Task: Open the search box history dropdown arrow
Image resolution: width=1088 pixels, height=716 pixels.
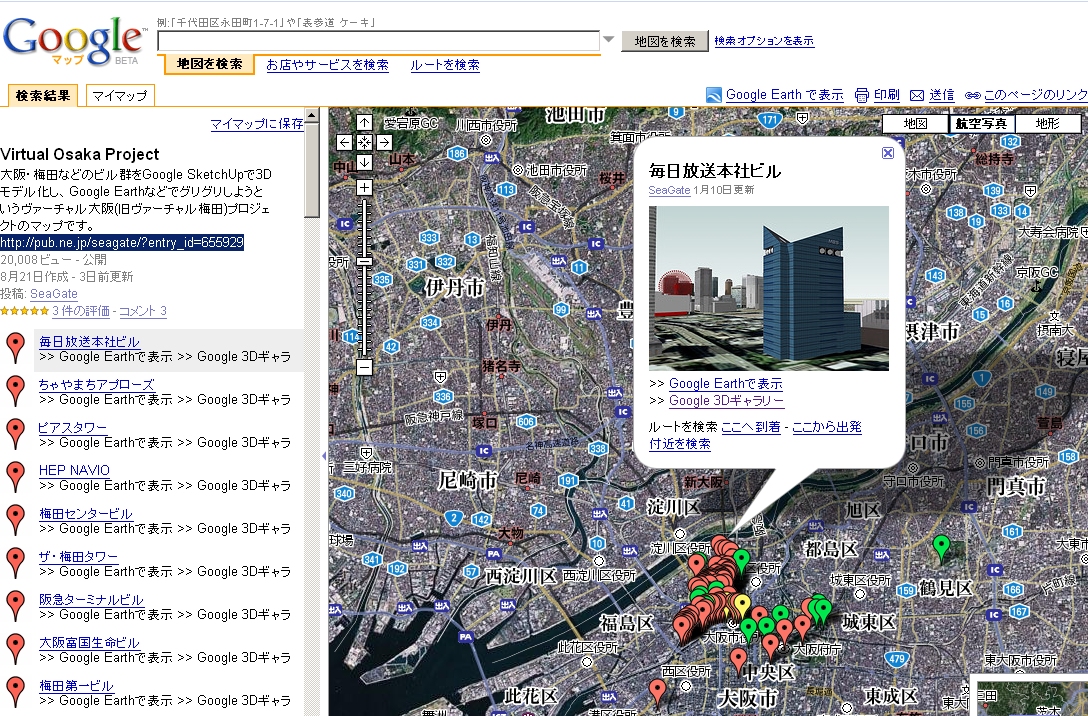Action: pos(609,40)
